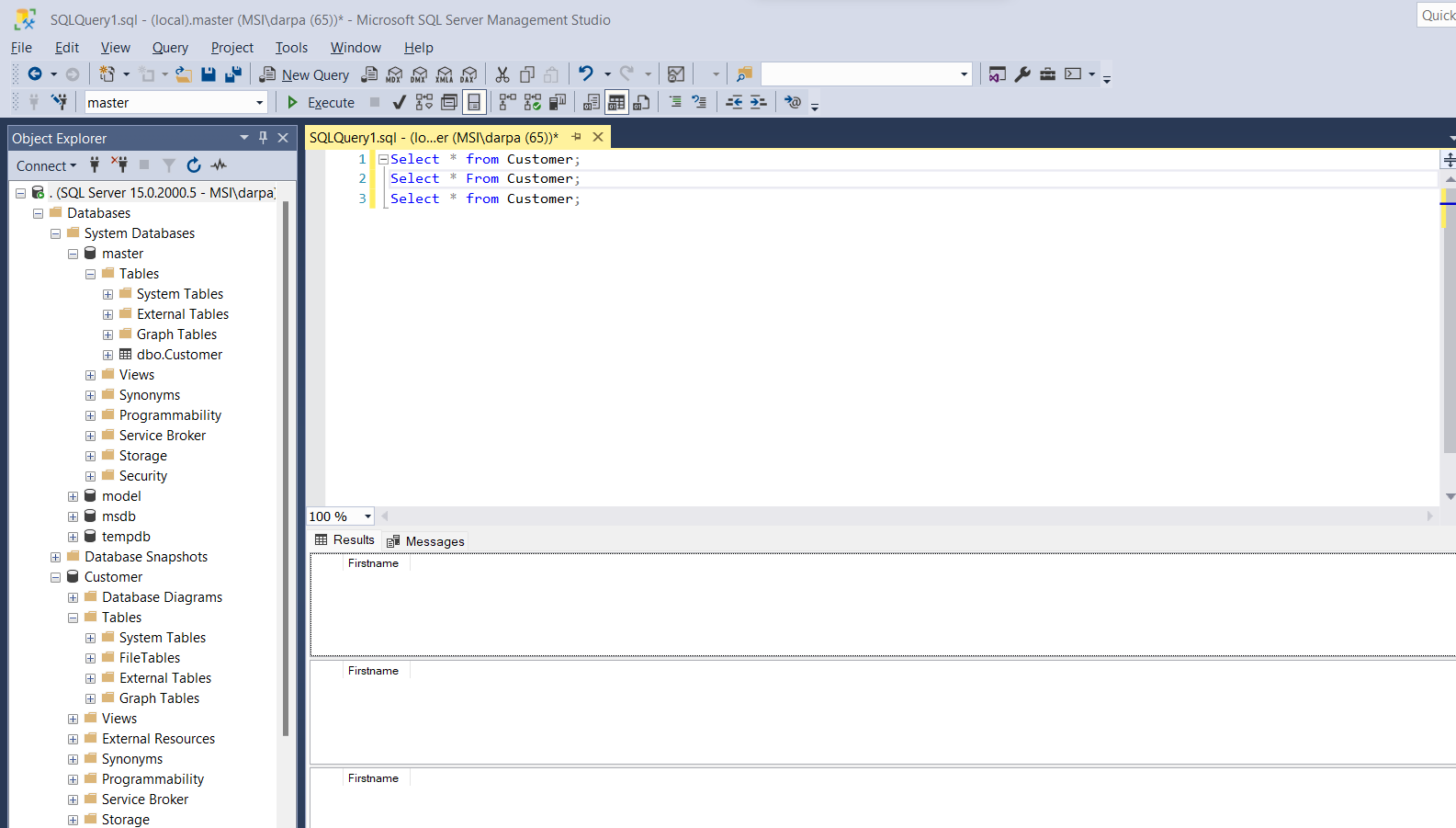
Task: Close the SQLQuery1.sql tab
Action: 598,137
